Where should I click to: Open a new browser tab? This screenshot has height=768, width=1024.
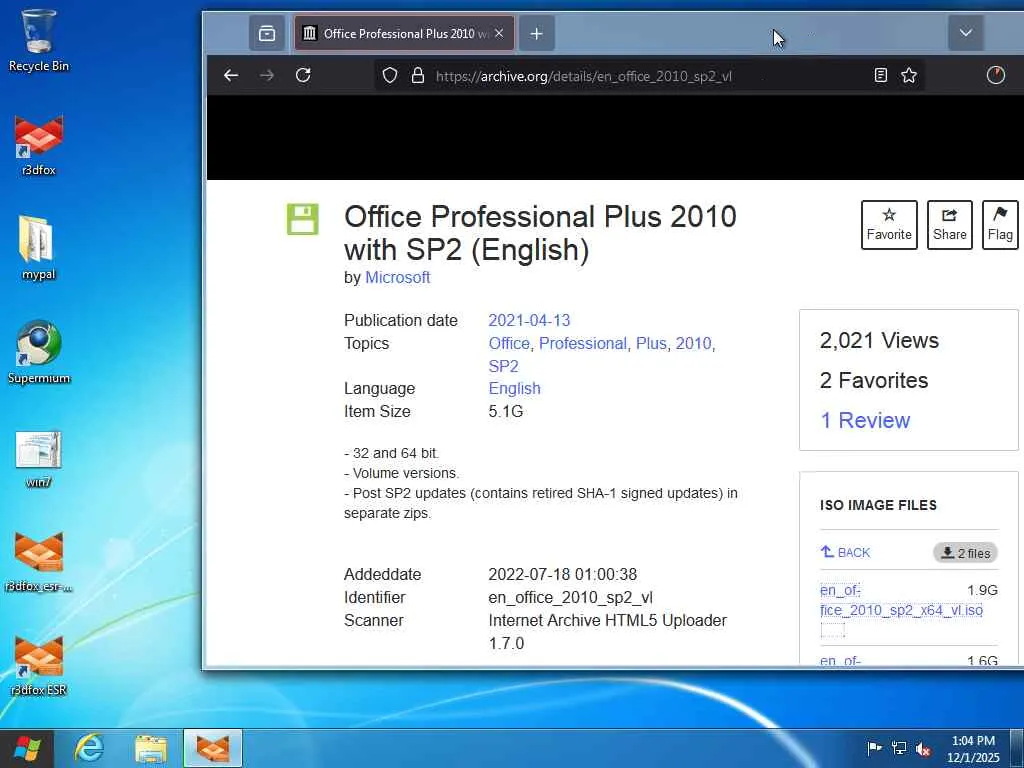point(536,33)
